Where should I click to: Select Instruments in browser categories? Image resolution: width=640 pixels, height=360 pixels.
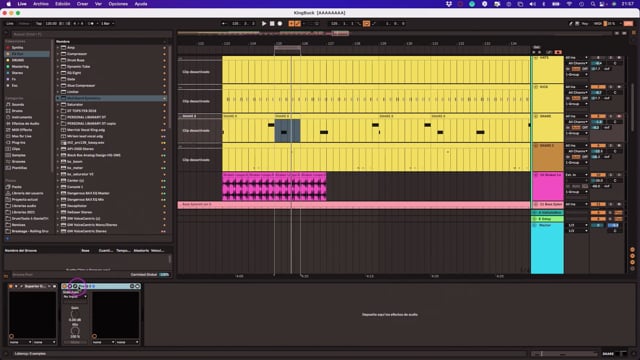click(22, 117)
